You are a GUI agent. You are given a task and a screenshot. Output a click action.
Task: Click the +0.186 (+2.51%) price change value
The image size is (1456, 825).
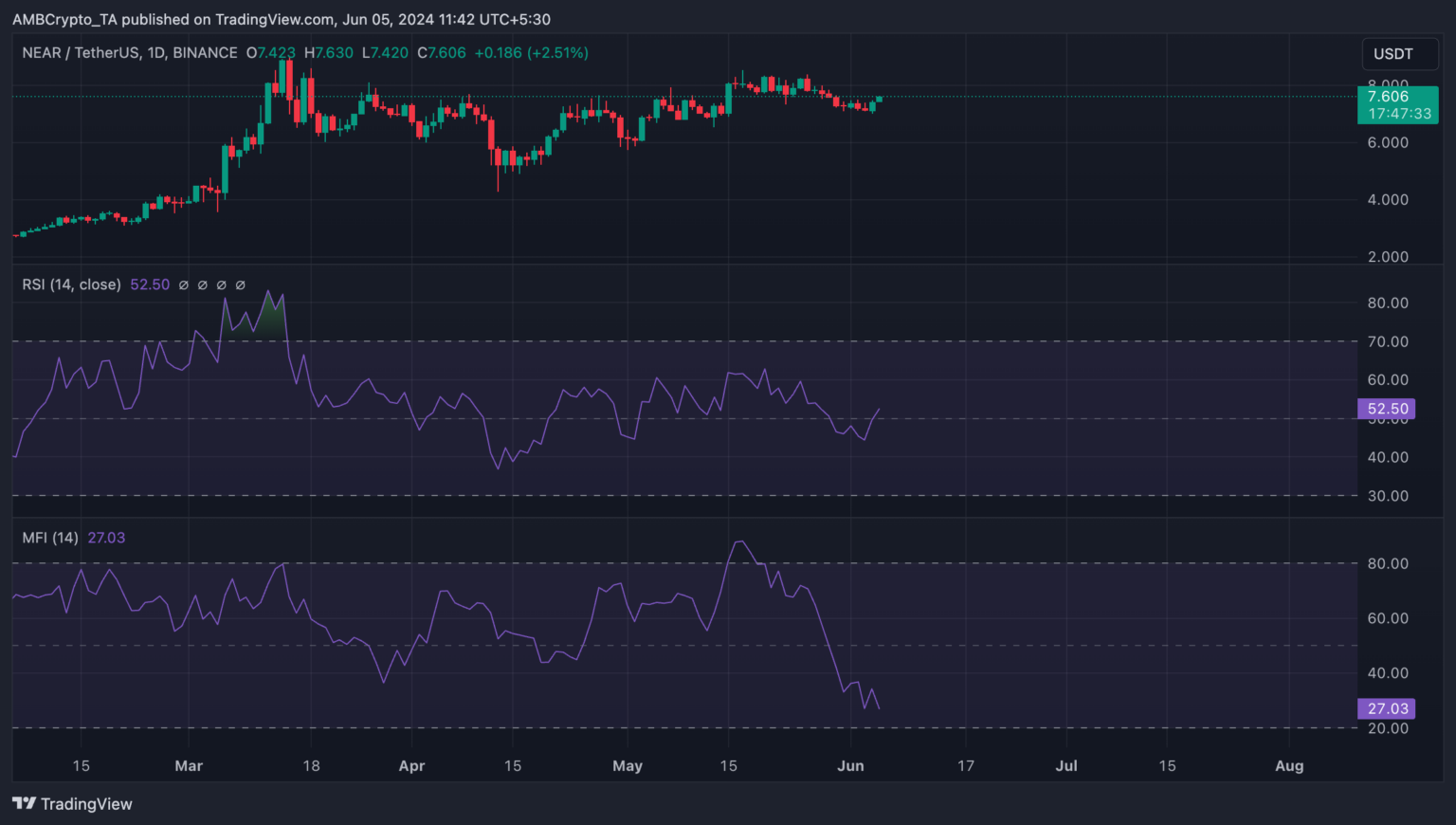coord(531,53)
